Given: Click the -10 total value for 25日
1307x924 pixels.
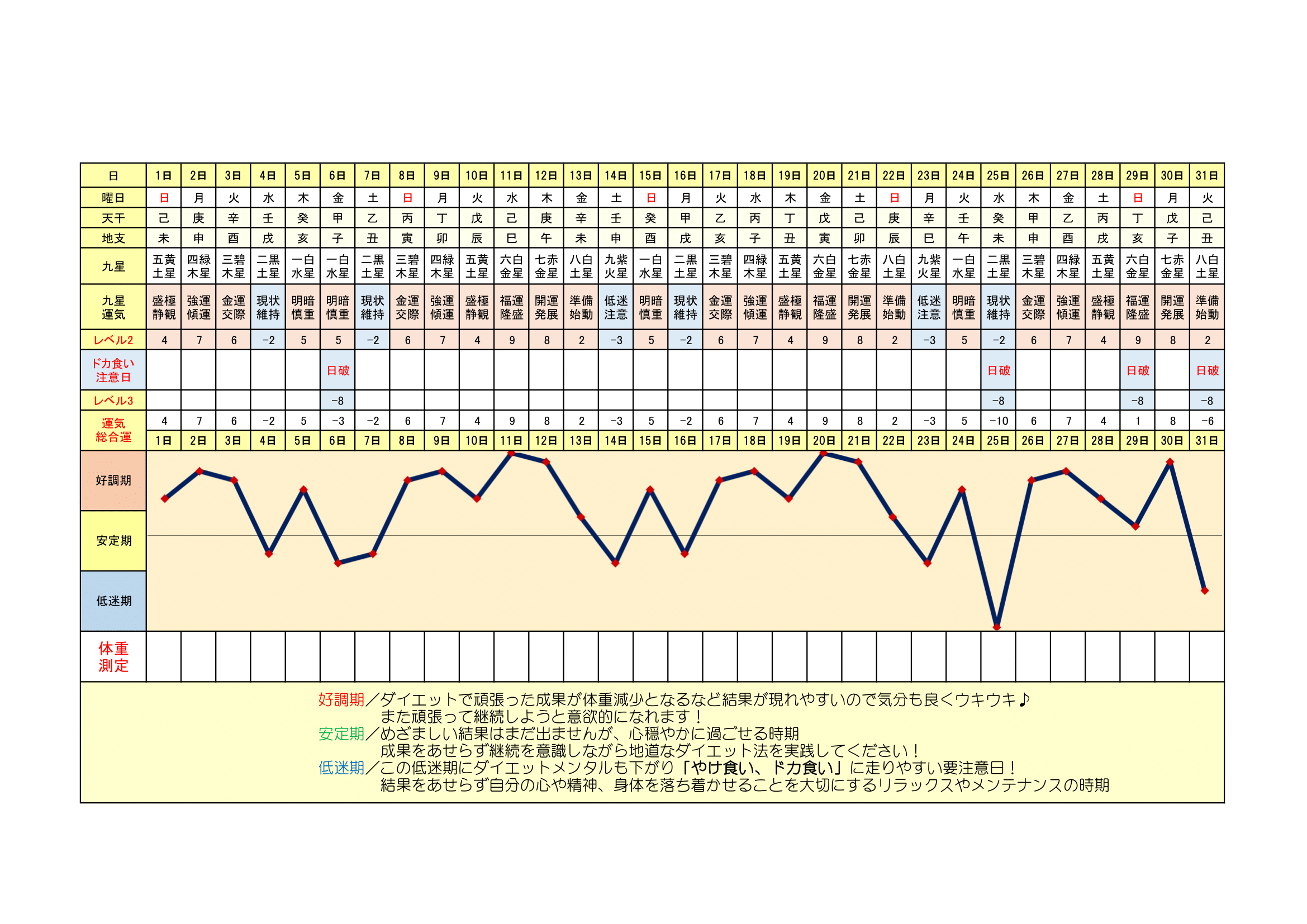Looking at the screenshot, I should [x=998, y=421].
